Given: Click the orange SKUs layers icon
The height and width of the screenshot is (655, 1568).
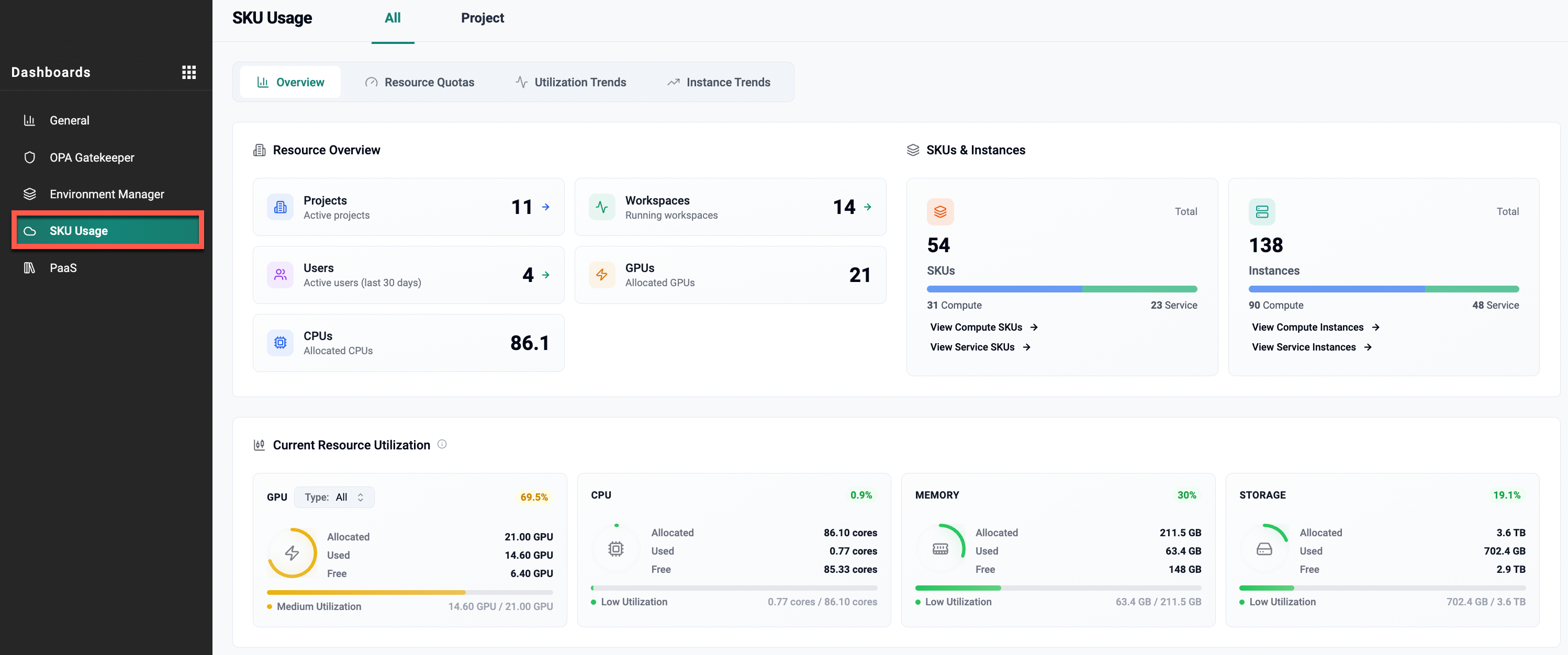Looking at the screenshot, I should pyautogui.click(x=940, y=212).
